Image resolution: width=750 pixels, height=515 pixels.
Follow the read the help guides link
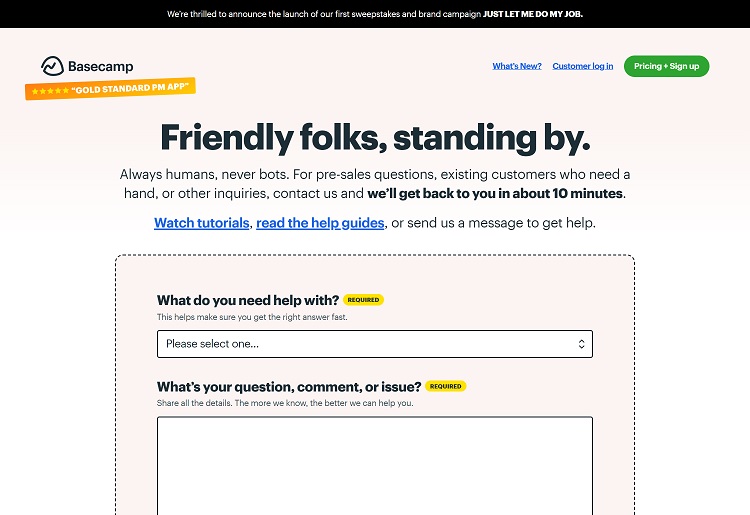320,222
